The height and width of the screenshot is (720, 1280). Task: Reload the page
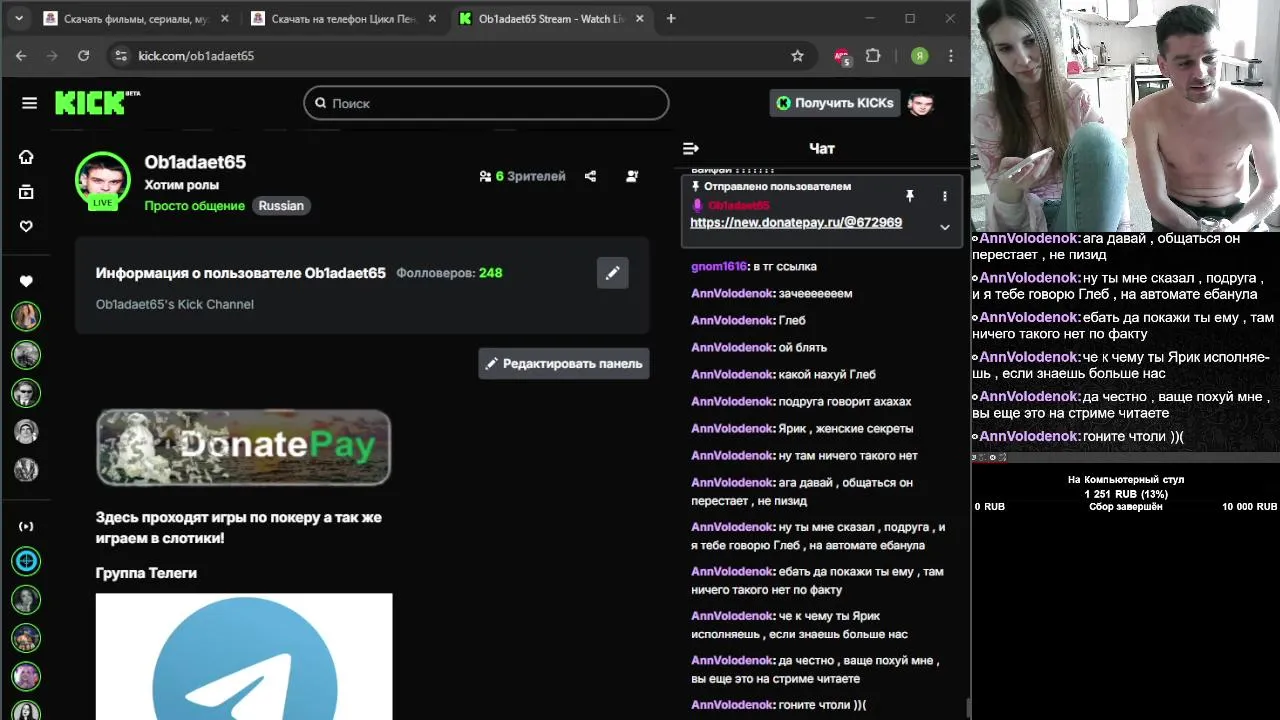tap(83, 56)
